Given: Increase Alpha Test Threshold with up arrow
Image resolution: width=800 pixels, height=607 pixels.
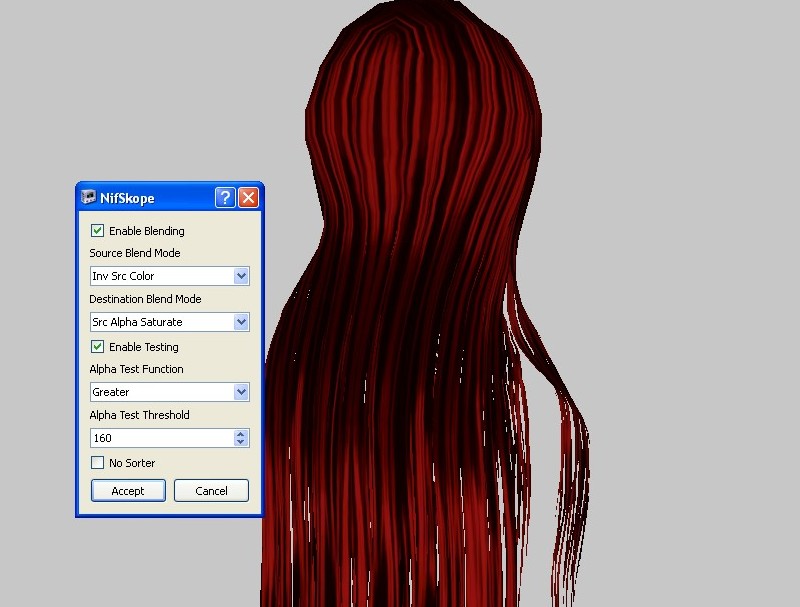Looking at the screenshot, I should (241, 434).
